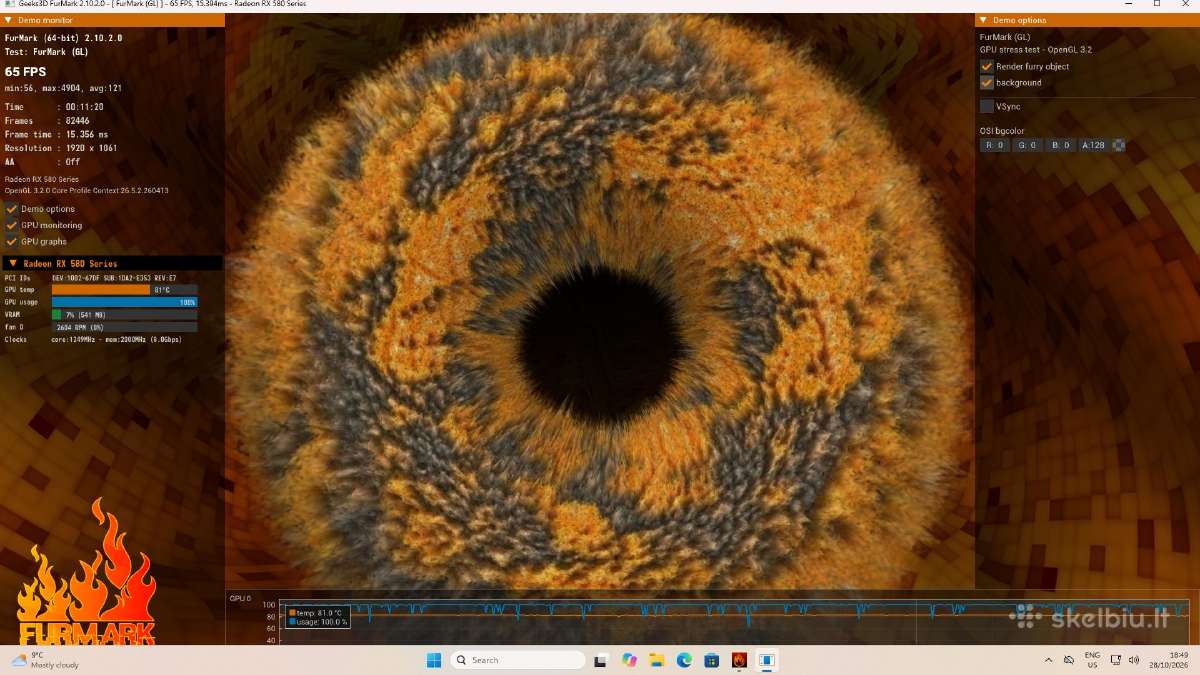Open Microsoft Edge from the taskbar
Viewport: 1200px width, 675px height.
684,660
